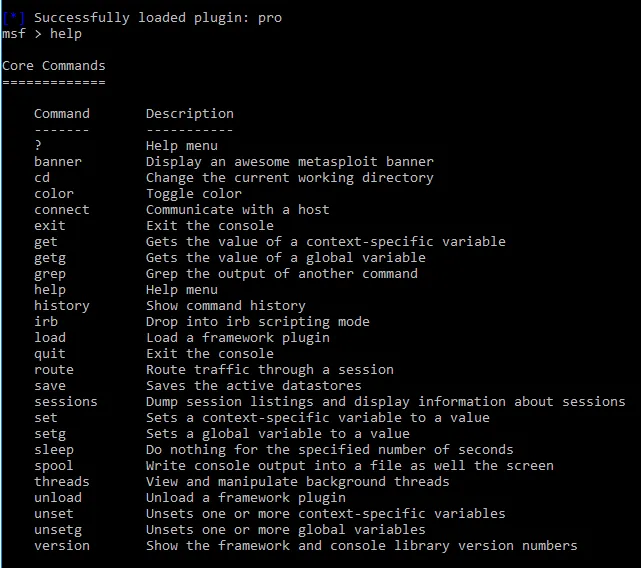Click the 'msf > help' prompt line

tap(42, 34)
